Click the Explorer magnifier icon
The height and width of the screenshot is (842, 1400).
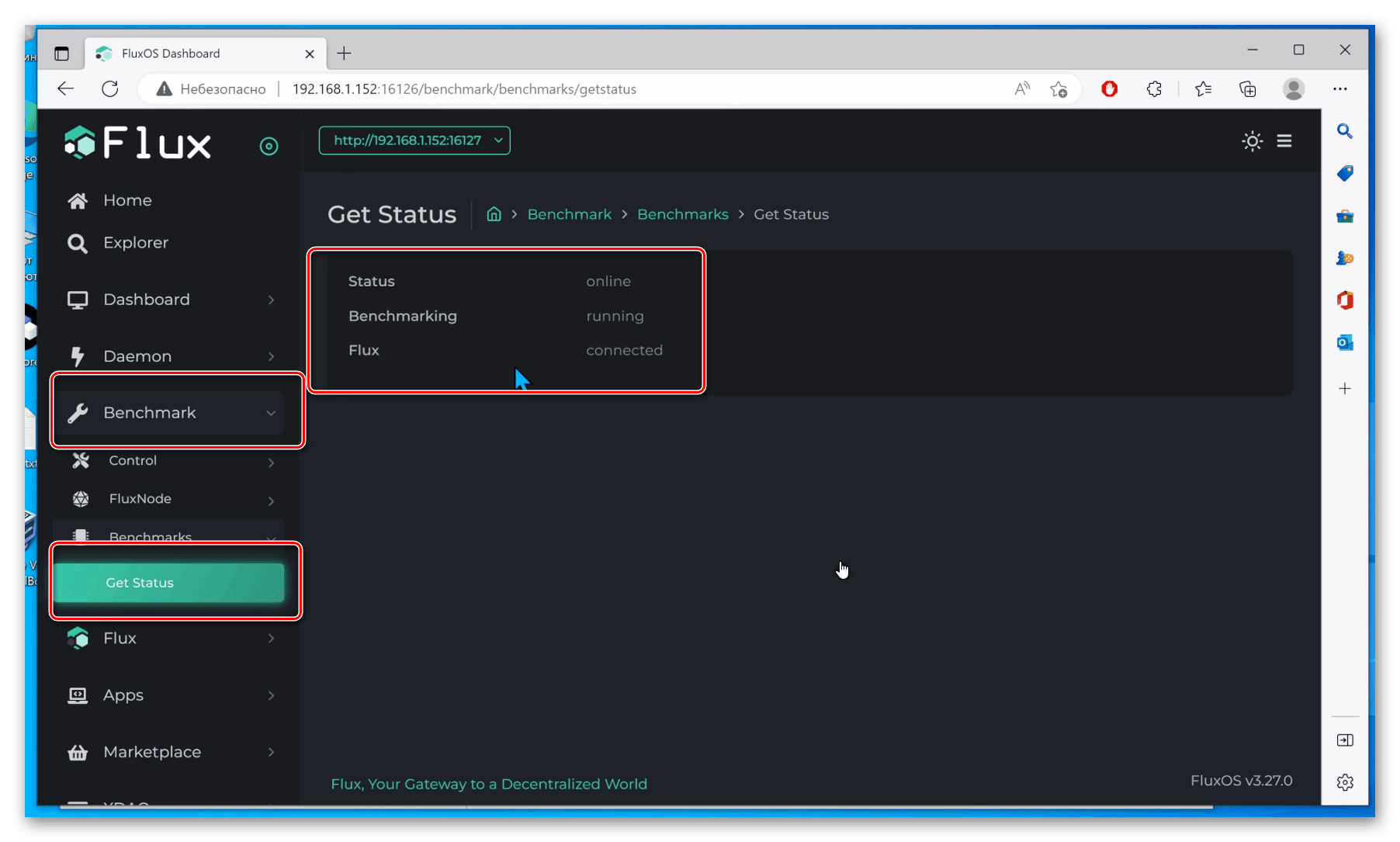pyautogui.click(x=78, y=244)
